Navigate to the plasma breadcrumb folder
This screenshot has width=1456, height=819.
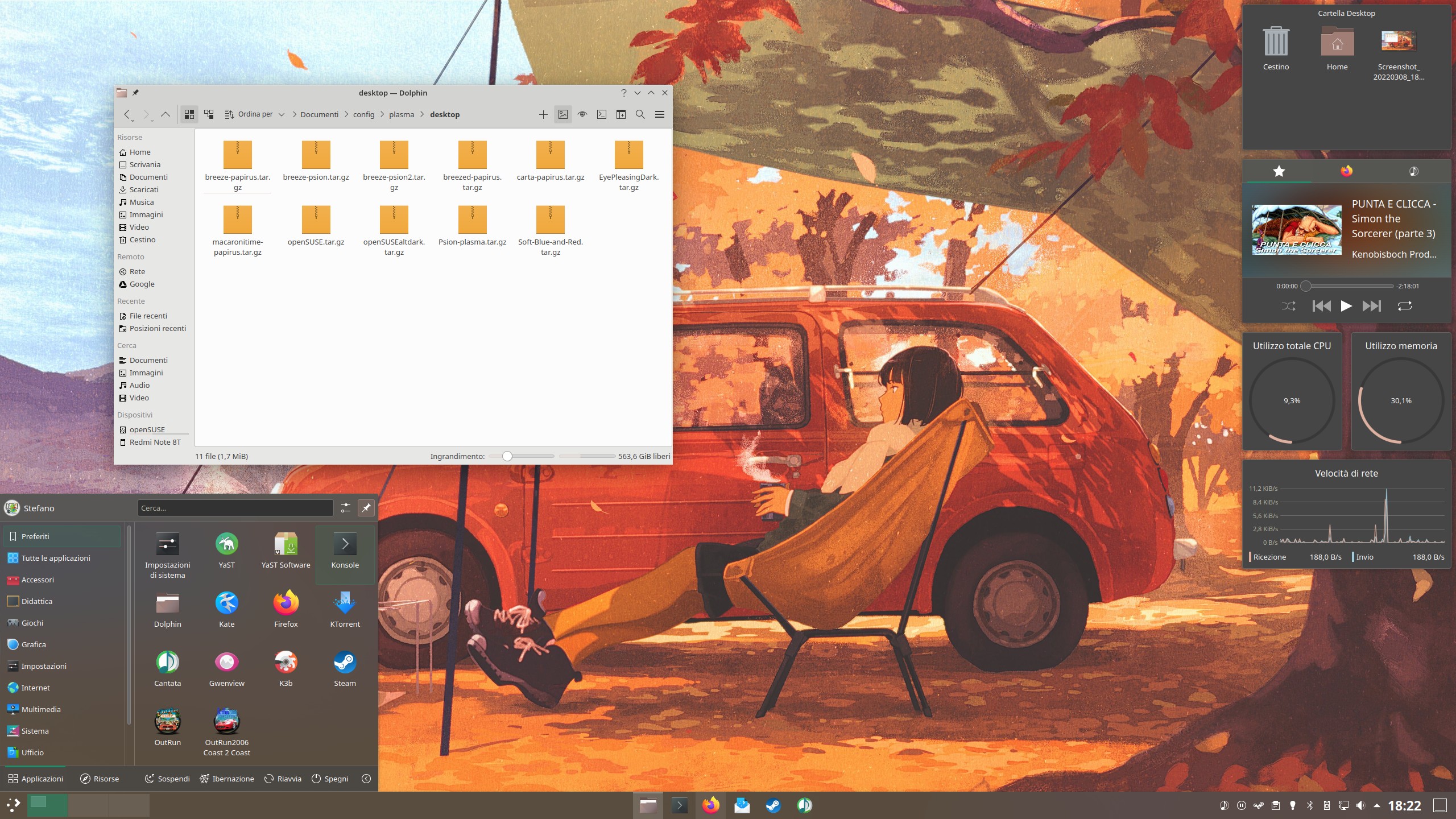tap(402, 114)
